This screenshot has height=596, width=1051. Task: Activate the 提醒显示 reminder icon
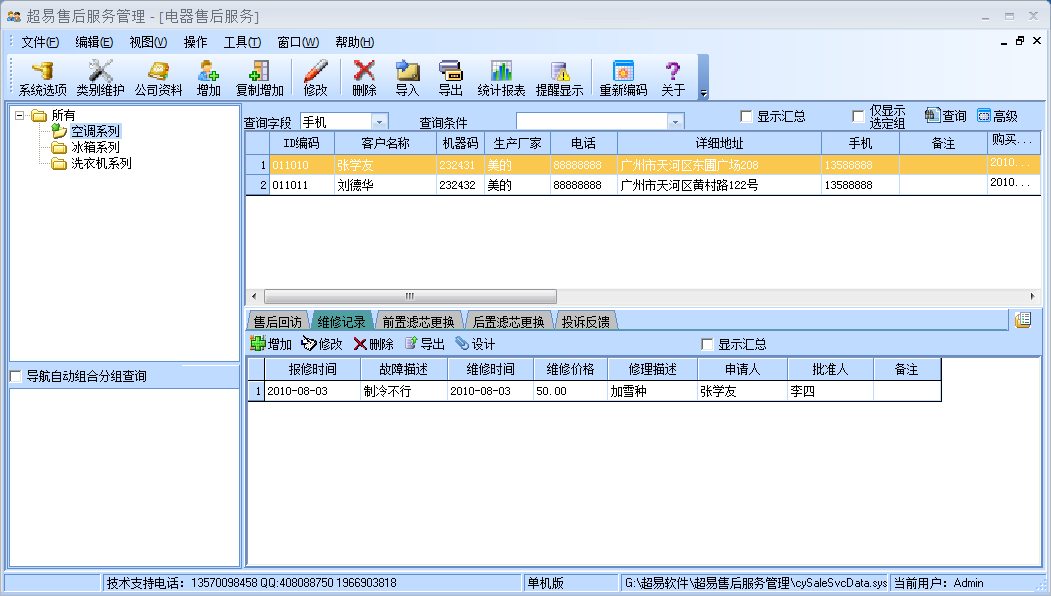(x=560, y=75)
